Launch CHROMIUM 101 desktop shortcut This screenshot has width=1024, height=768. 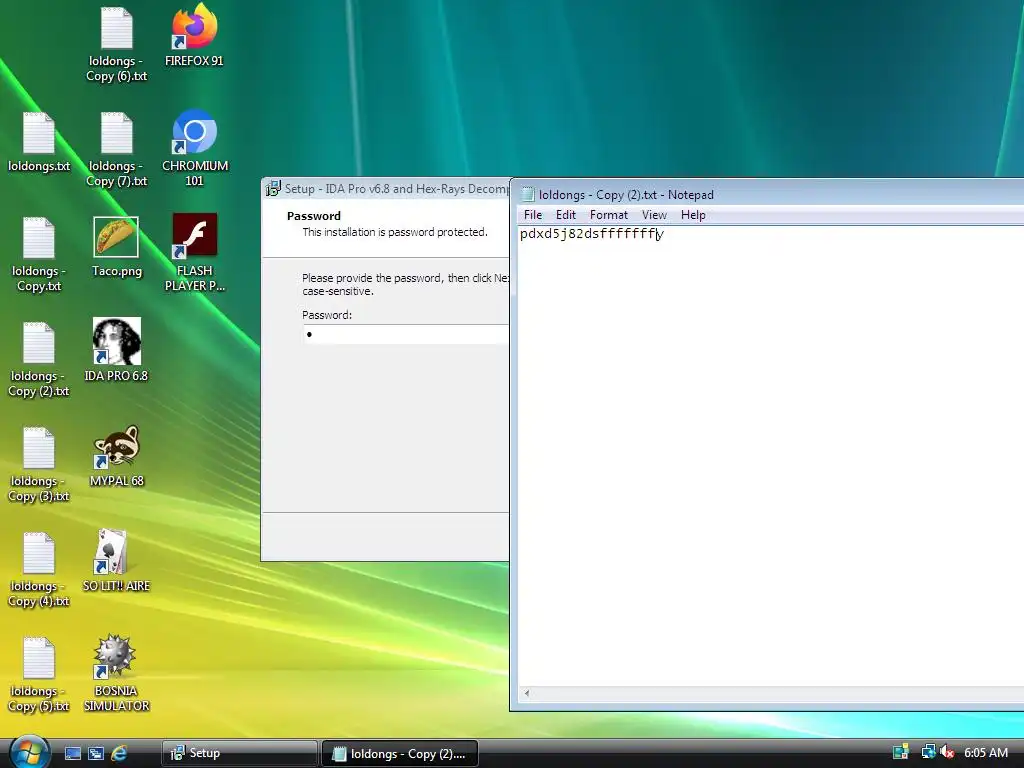pos(195,149)
